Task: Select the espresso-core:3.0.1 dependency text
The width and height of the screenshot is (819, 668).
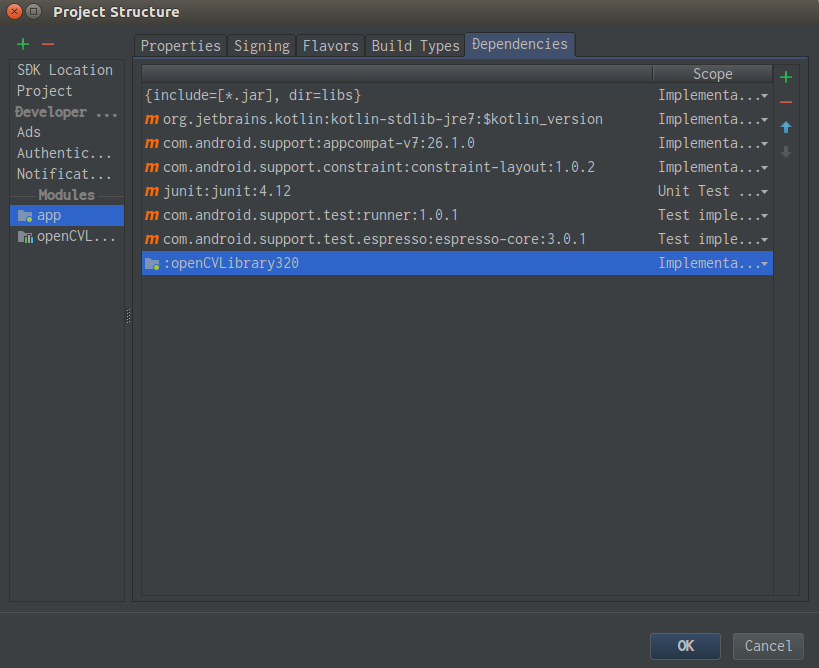Action: point(375,240)
